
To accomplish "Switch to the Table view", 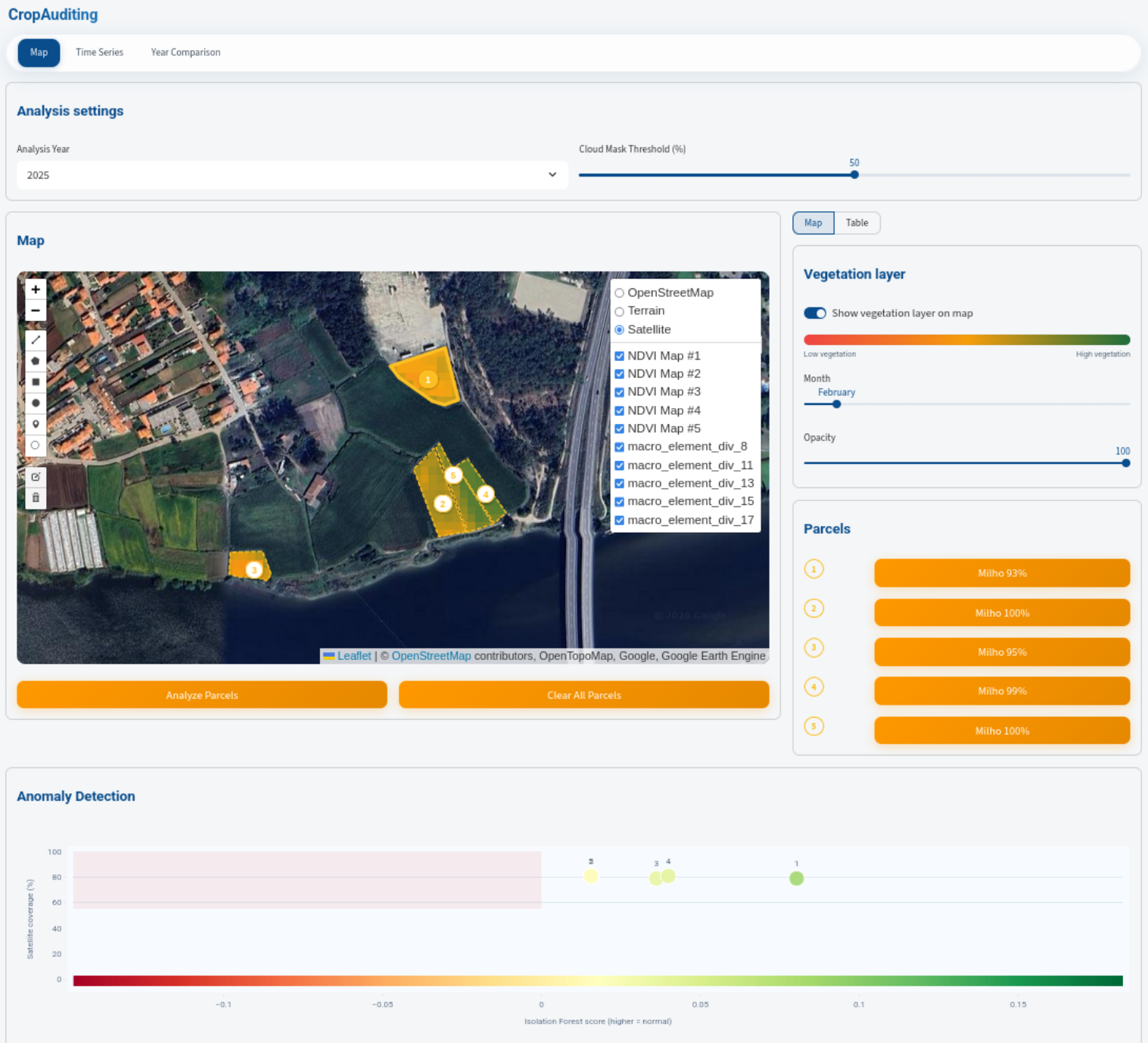I will pyautogui.click(x=857, y=223).
